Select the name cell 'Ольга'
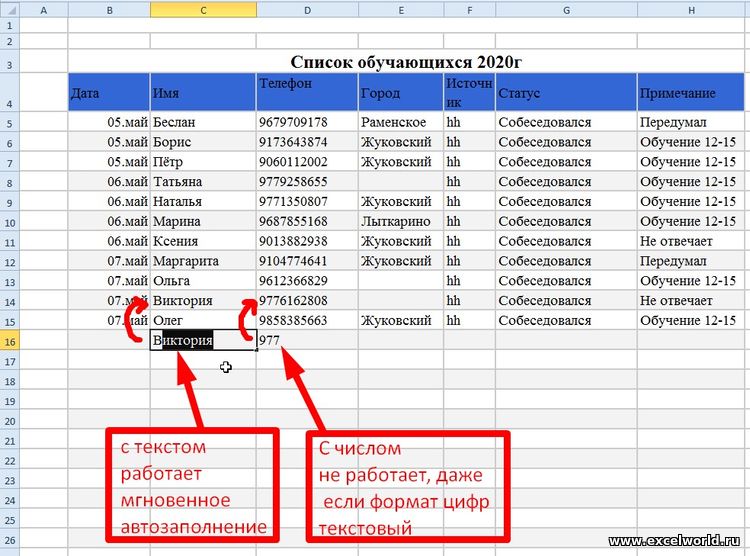This screenshot has width=750, height=556. coord(203,281)
